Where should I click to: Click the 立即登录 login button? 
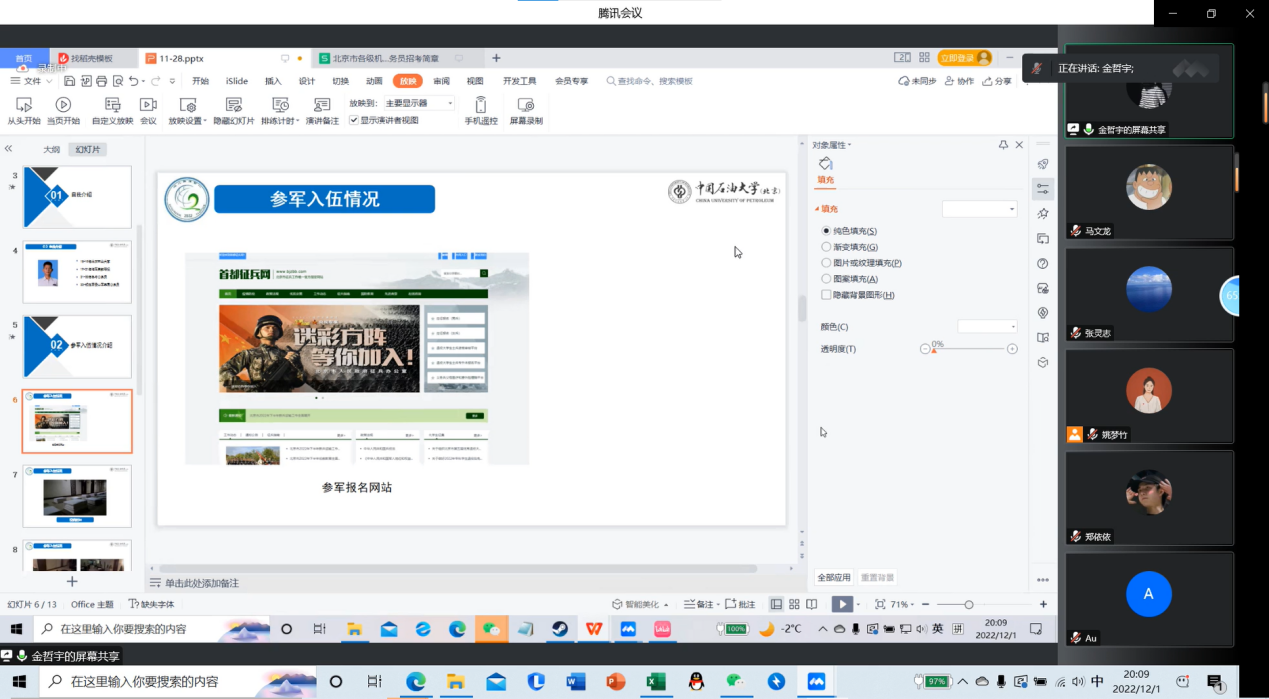(964, 58)
